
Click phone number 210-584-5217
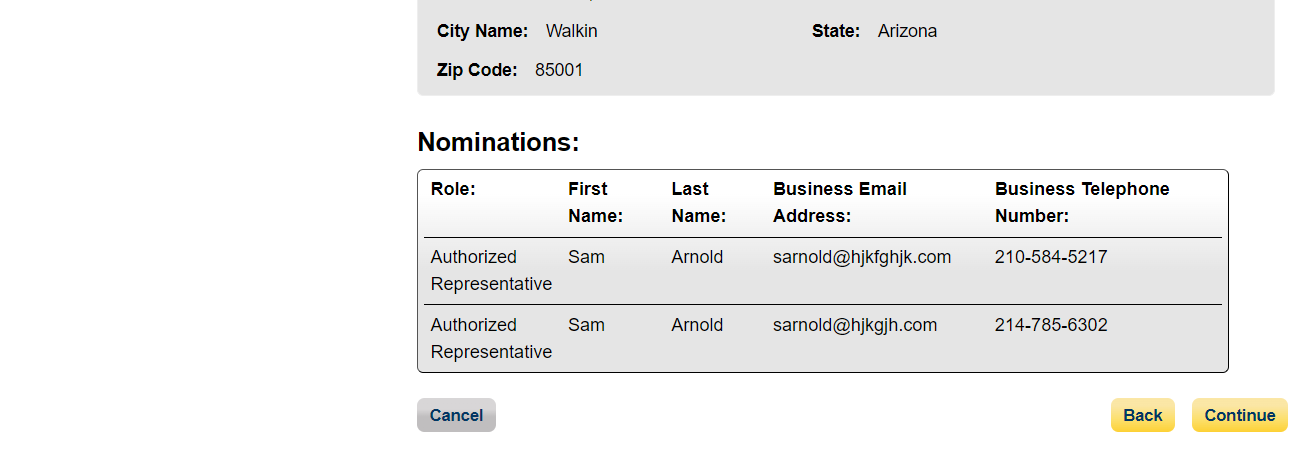point(1050,257)
